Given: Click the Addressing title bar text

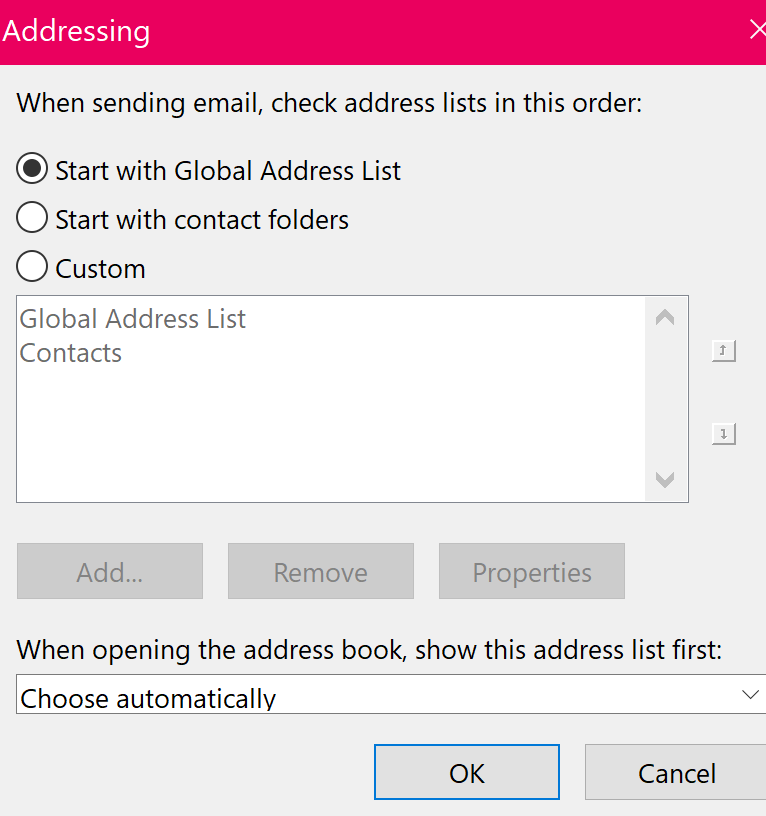Looking at the screenshot, I should 76,31.
